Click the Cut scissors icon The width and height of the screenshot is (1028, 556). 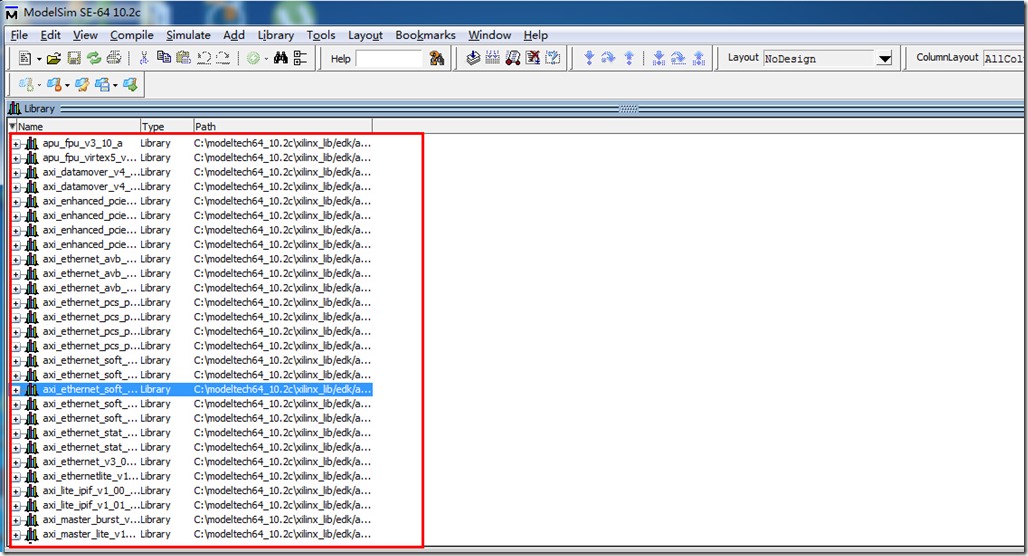(x=144, y=58)
